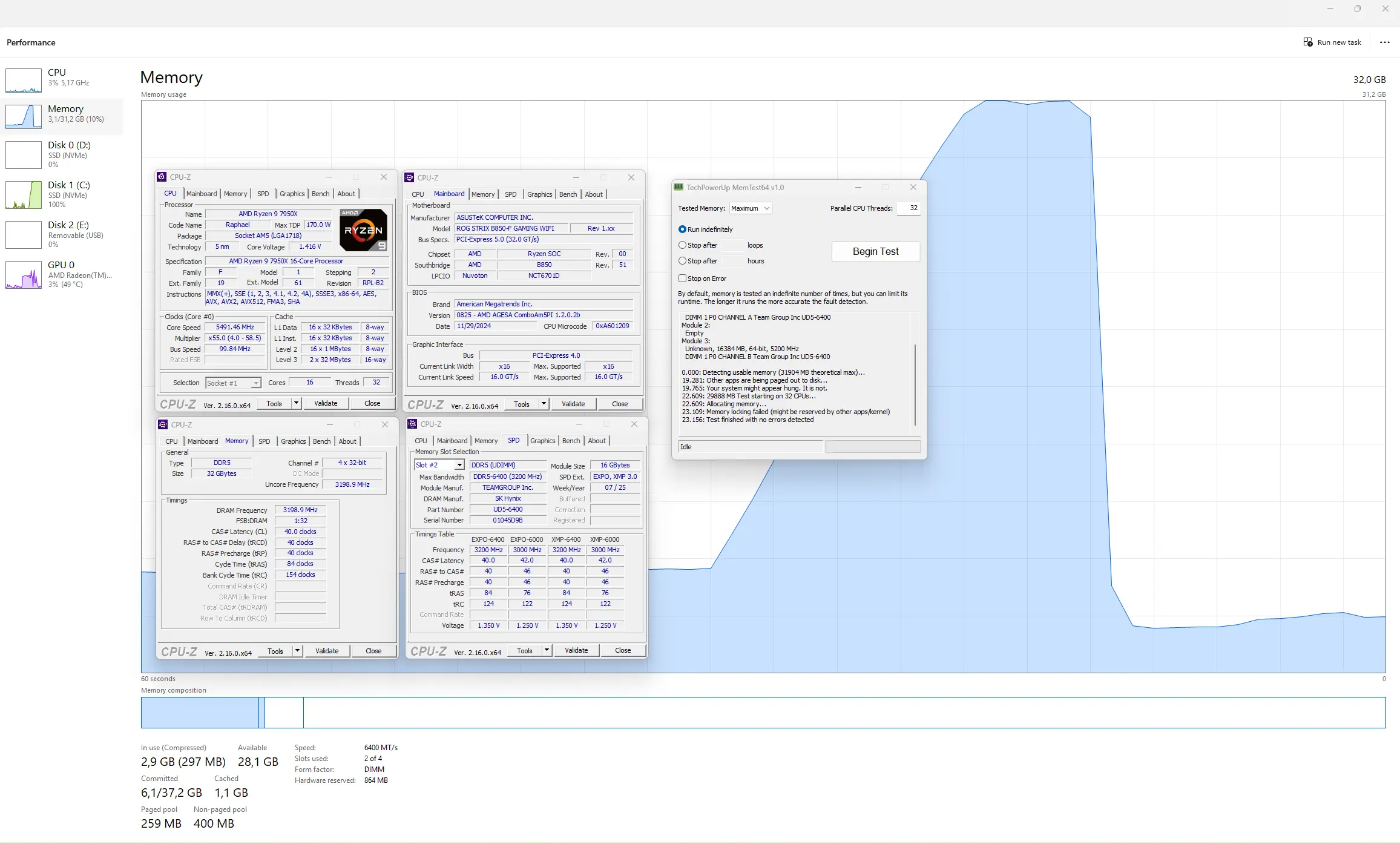
Task: Click Validate in the Memory CPU-Z window
Action: tap(327, 651)
